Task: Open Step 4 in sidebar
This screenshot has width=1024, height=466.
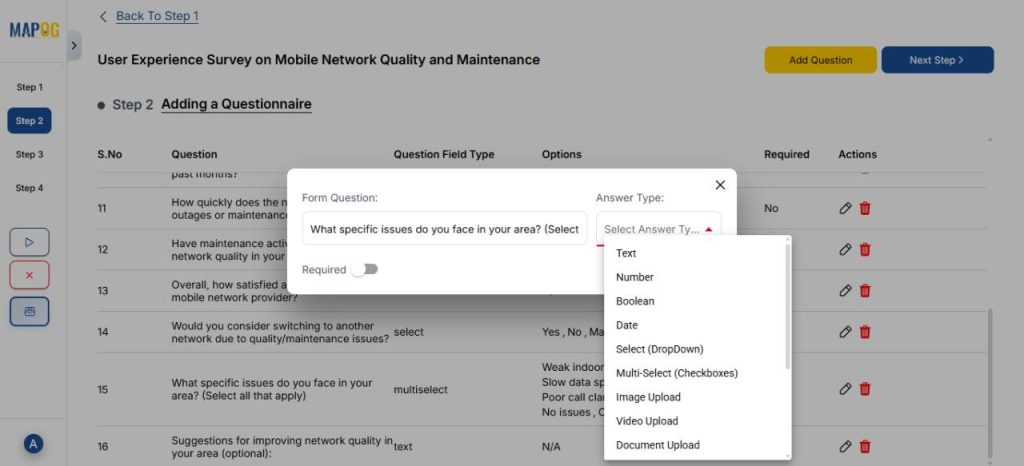Action: [29, 188]
